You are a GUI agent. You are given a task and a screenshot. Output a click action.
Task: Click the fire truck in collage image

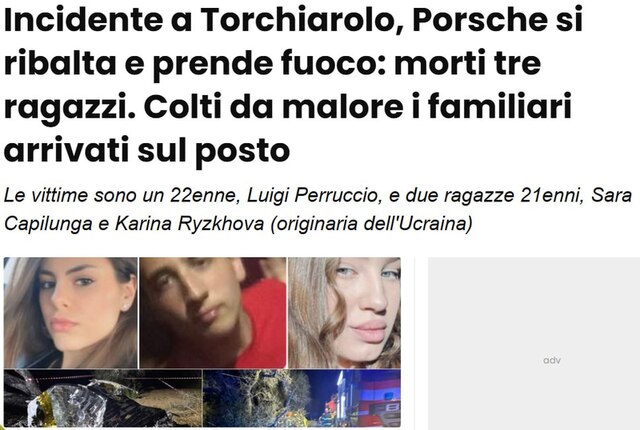pyautogui.click(x=368, y=398)
